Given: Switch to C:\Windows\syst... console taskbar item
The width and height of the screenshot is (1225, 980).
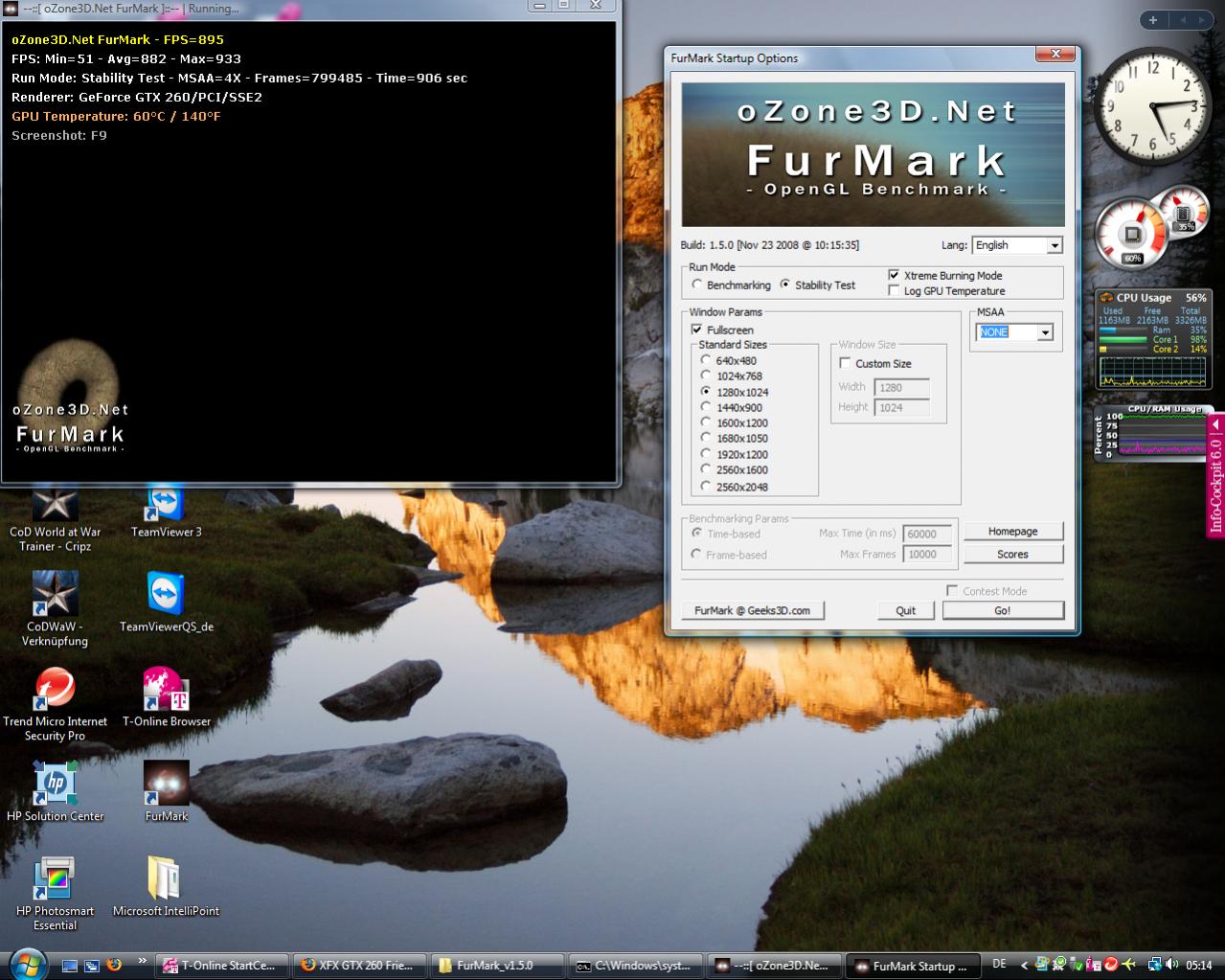Looking at the screenshot, I should coord(636,965).
